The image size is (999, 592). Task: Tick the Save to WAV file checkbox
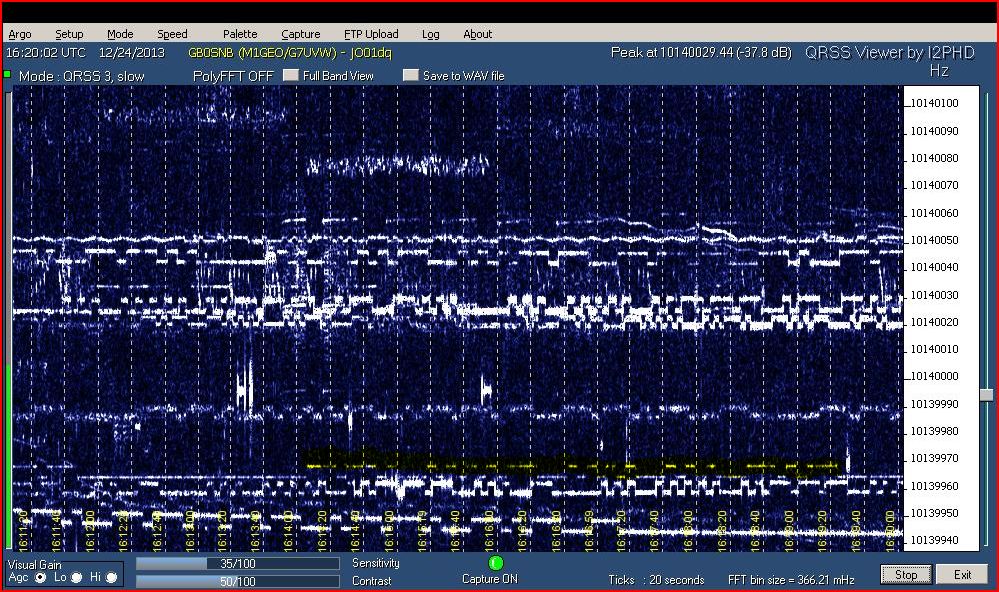point(410,76)
